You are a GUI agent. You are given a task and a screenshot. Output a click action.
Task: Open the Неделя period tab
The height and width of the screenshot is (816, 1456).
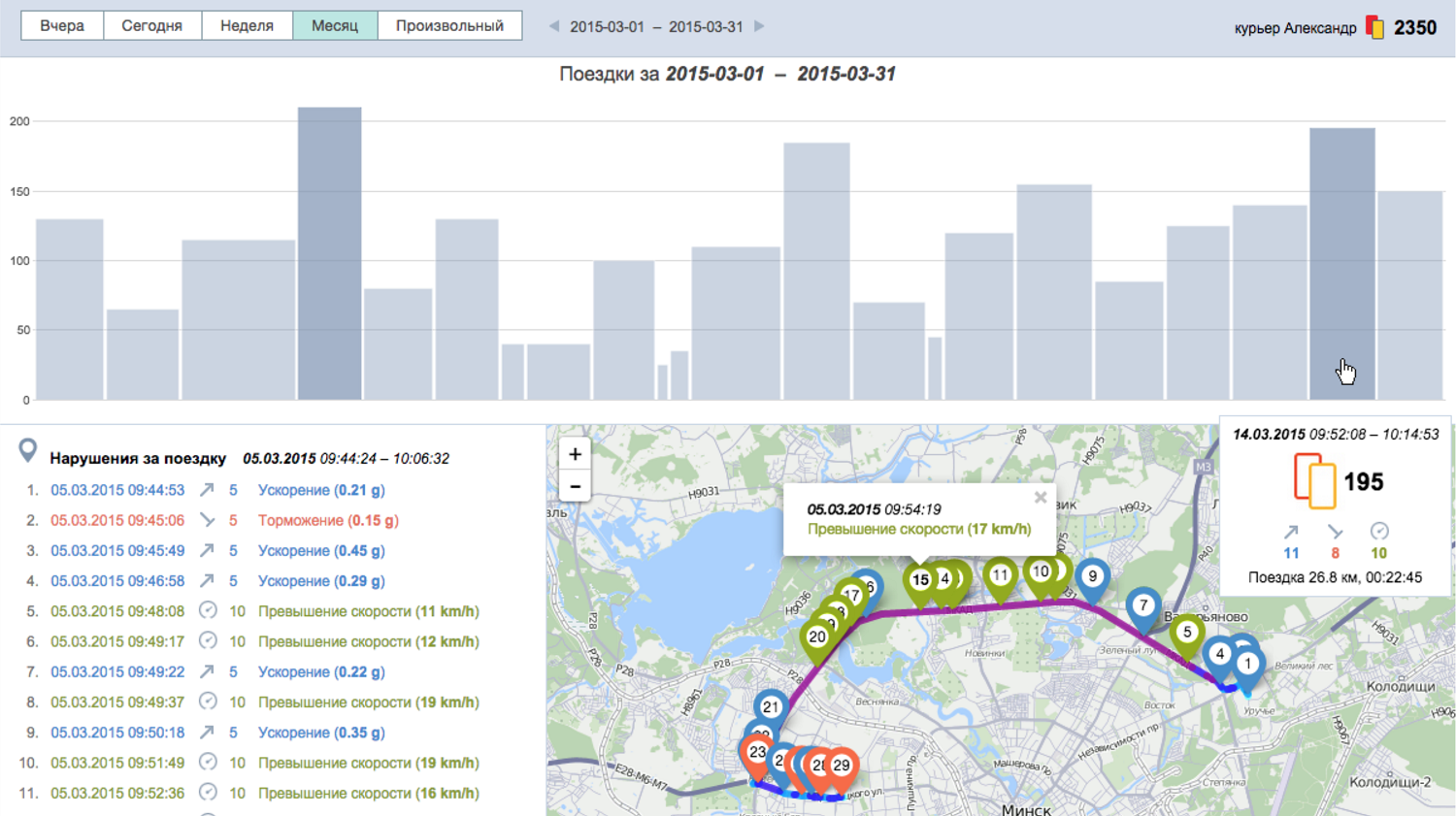click(x=247, y=26)
